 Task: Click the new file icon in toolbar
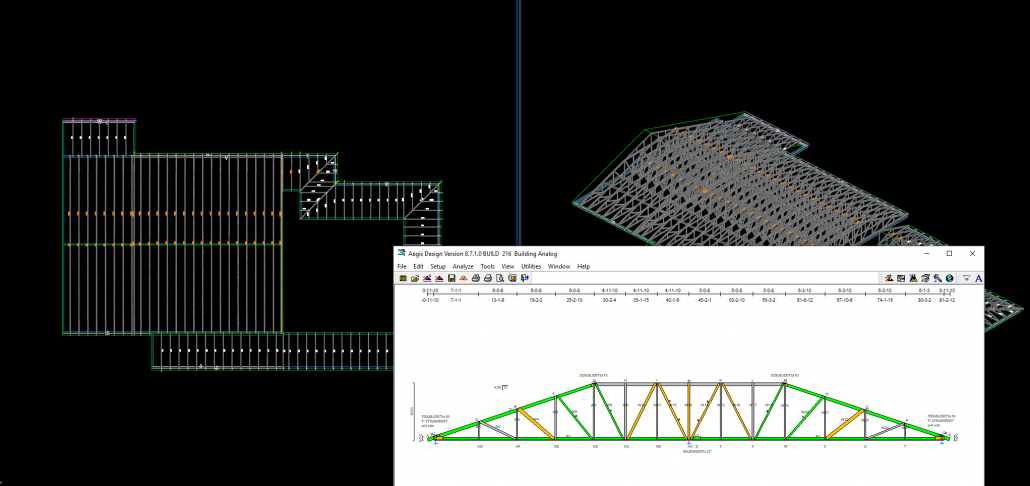(403, 278)
